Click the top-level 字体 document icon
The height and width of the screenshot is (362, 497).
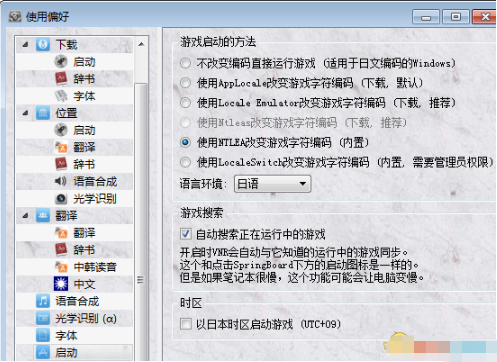43,335
